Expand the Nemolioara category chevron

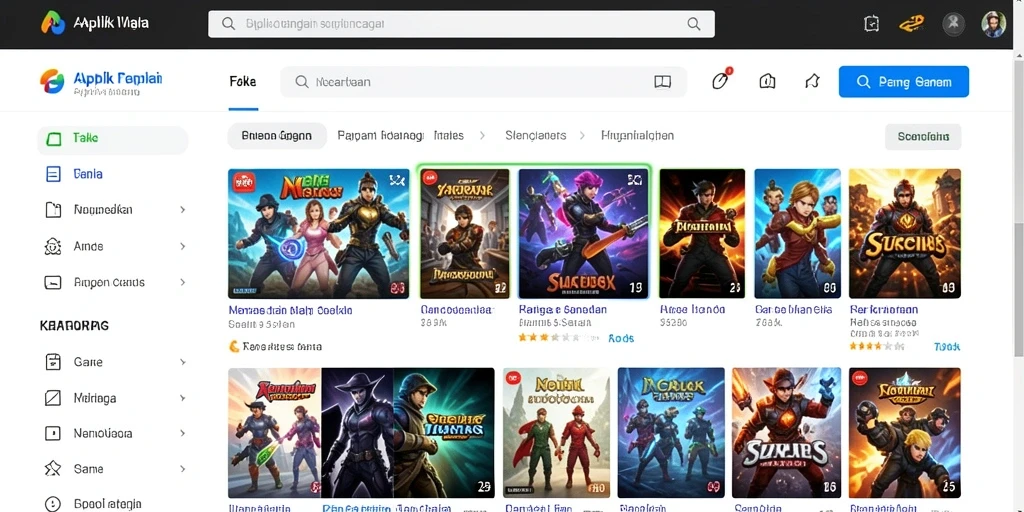click(182, 433)
